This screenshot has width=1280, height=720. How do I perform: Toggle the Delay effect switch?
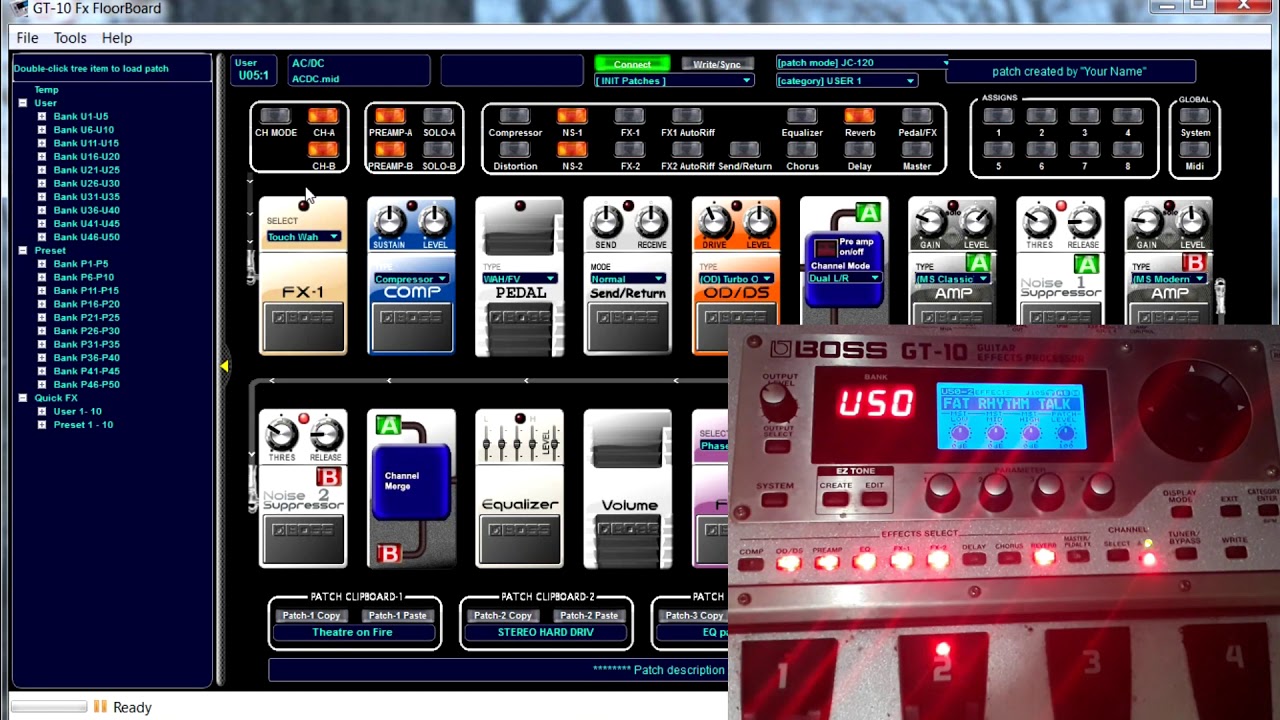point(859,150)
